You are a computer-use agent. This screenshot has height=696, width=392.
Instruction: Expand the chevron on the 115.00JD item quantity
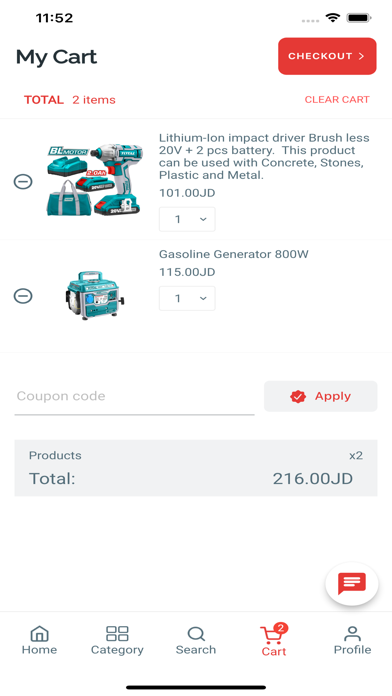(203, 298)
